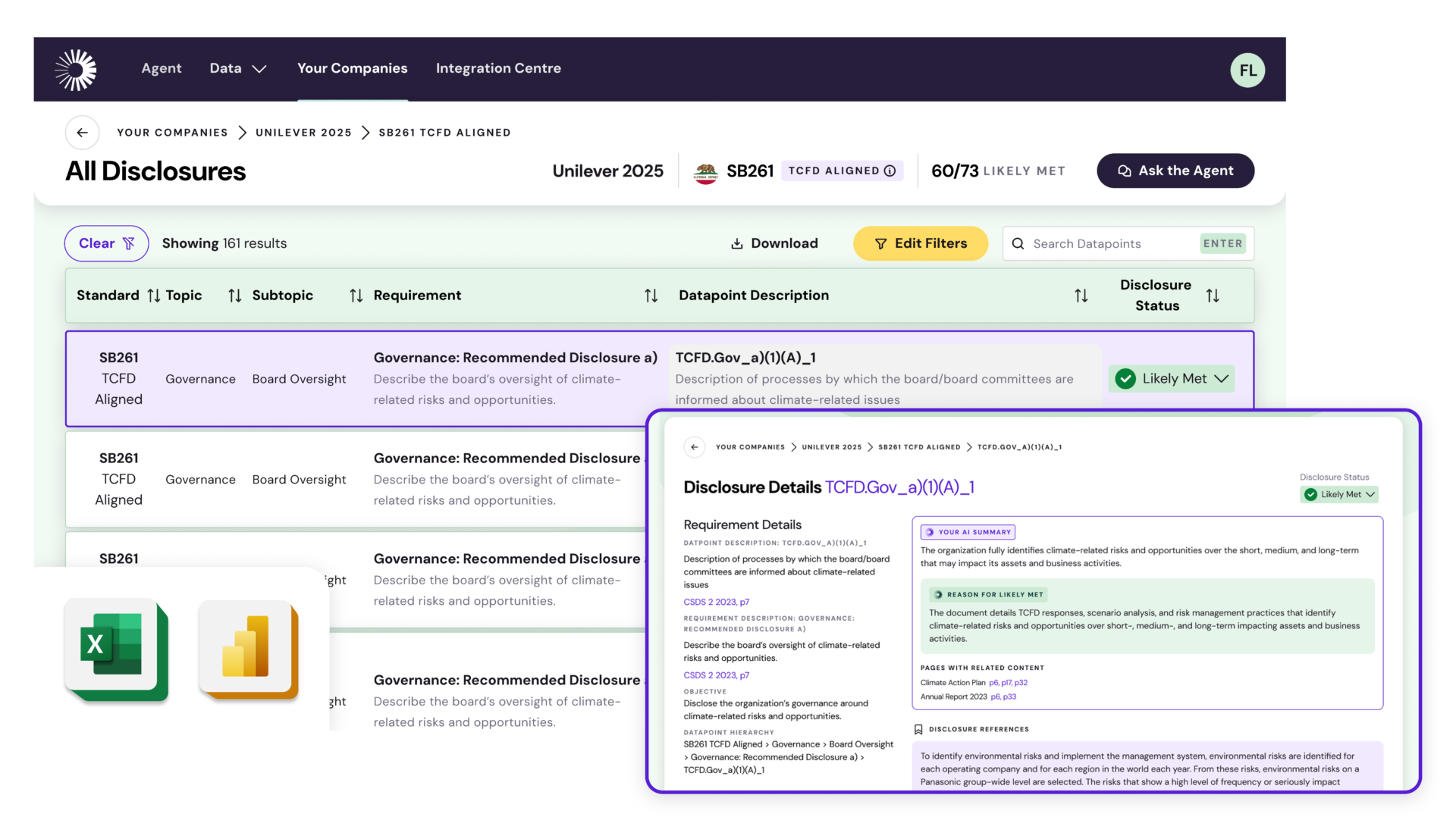Click the Ask the Agent button
Image resolution: width=1456 pixels, height=839 pixels.
pyautogui.click(x=1175, y=171)
